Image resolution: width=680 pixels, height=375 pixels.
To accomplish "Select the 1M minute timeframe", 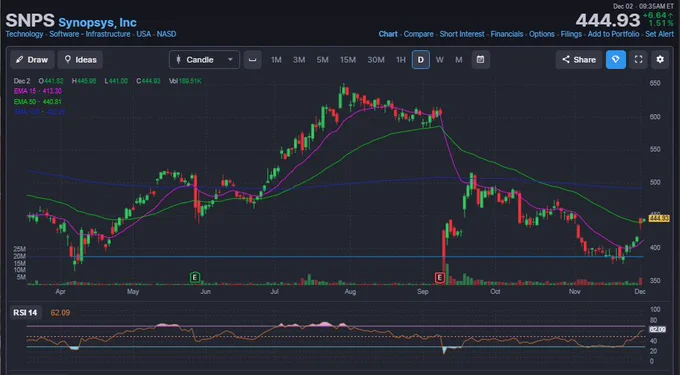I will pos(276,60).
